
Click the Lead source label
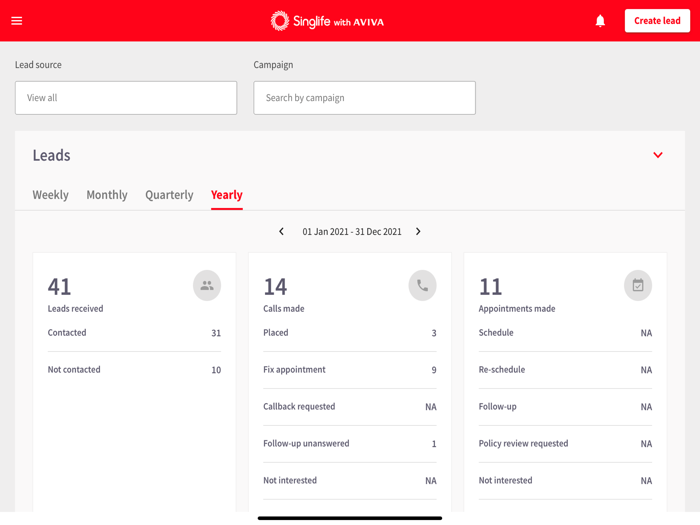tap(38, 65)
